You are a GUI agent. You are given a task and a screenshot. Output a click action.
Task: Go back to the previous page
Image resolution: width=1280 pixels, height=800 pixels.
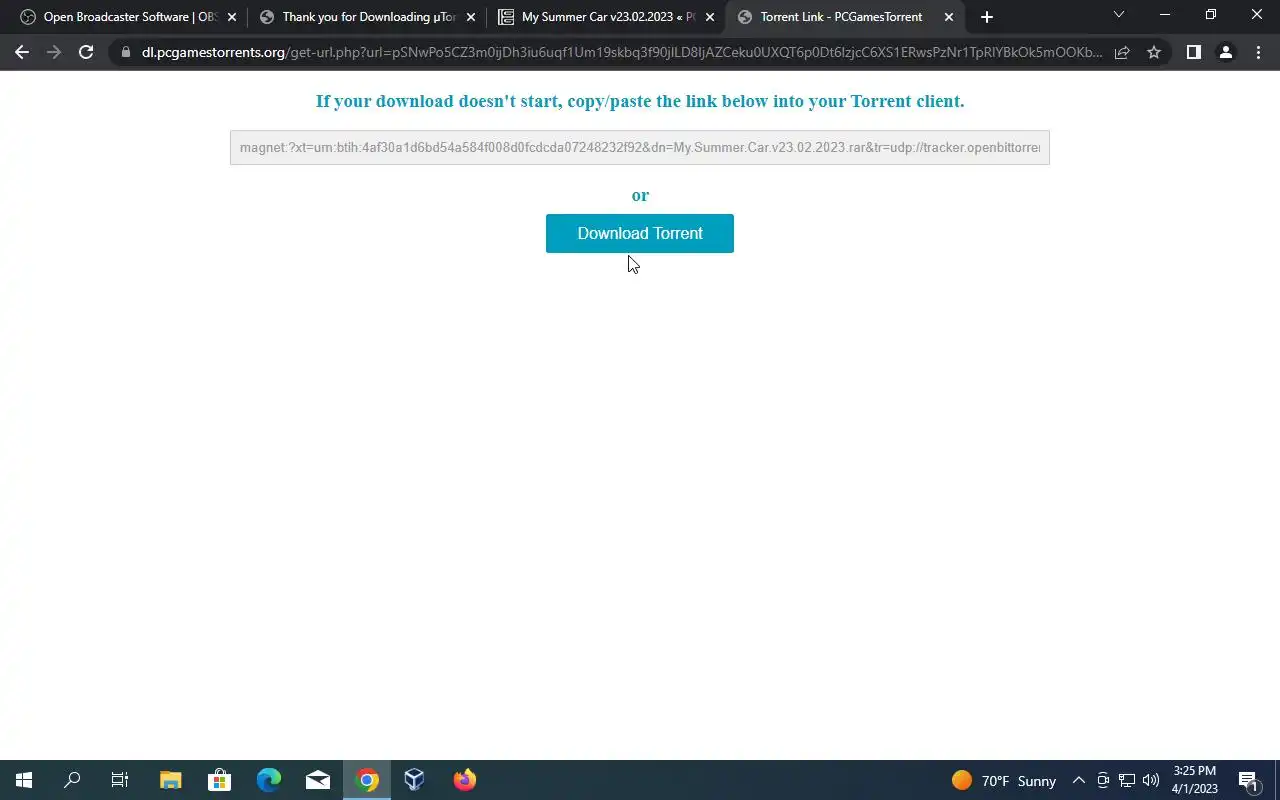pos(22,52)
